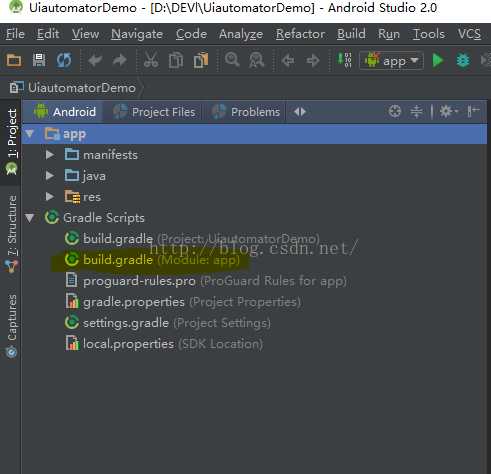Click the Open folder toolbar icon
491x474 pixels.
tap(14, 60)
